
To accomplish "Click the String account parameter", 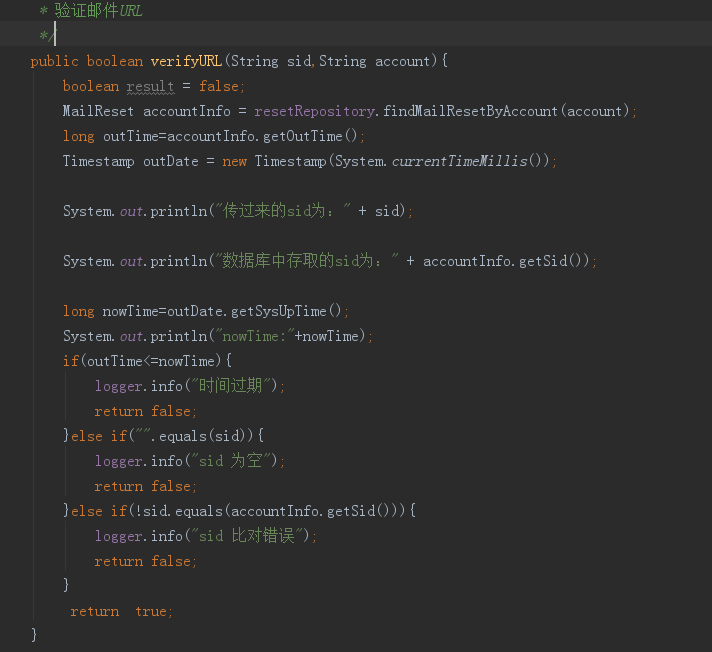I will [x=375, y=61].
